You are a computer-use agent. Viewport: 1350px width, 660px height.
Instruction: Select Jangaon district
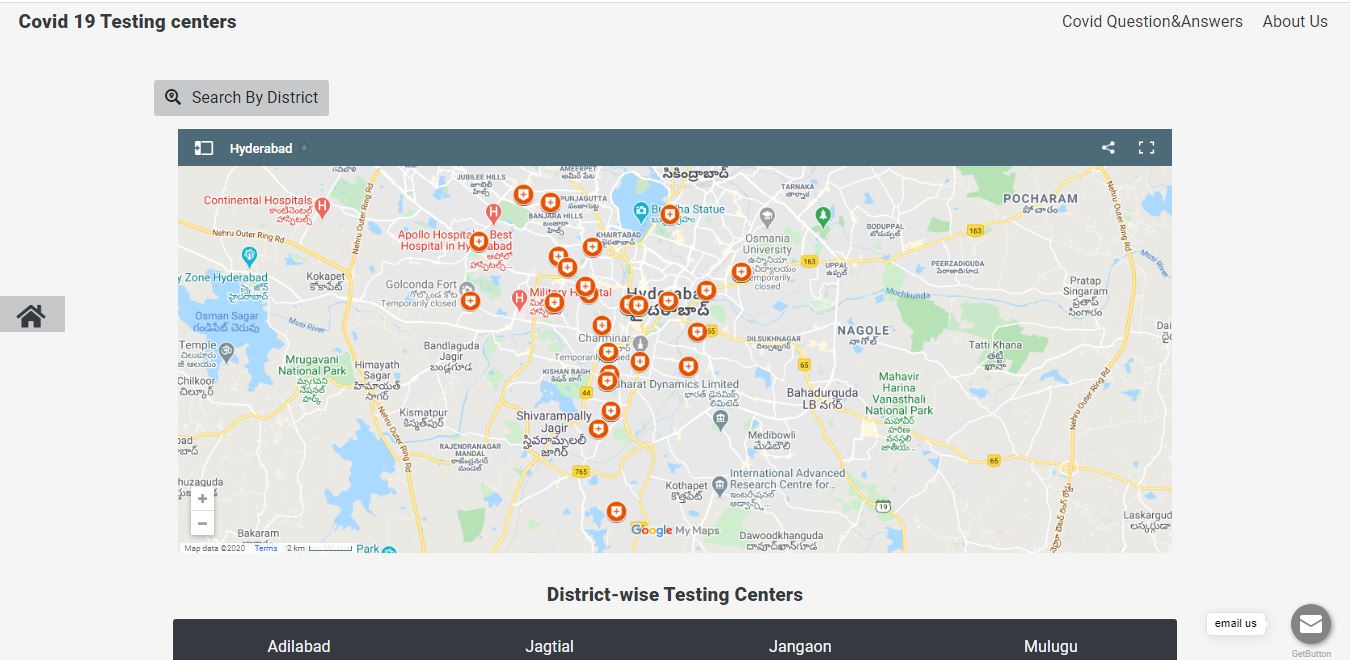click(800, 646)
